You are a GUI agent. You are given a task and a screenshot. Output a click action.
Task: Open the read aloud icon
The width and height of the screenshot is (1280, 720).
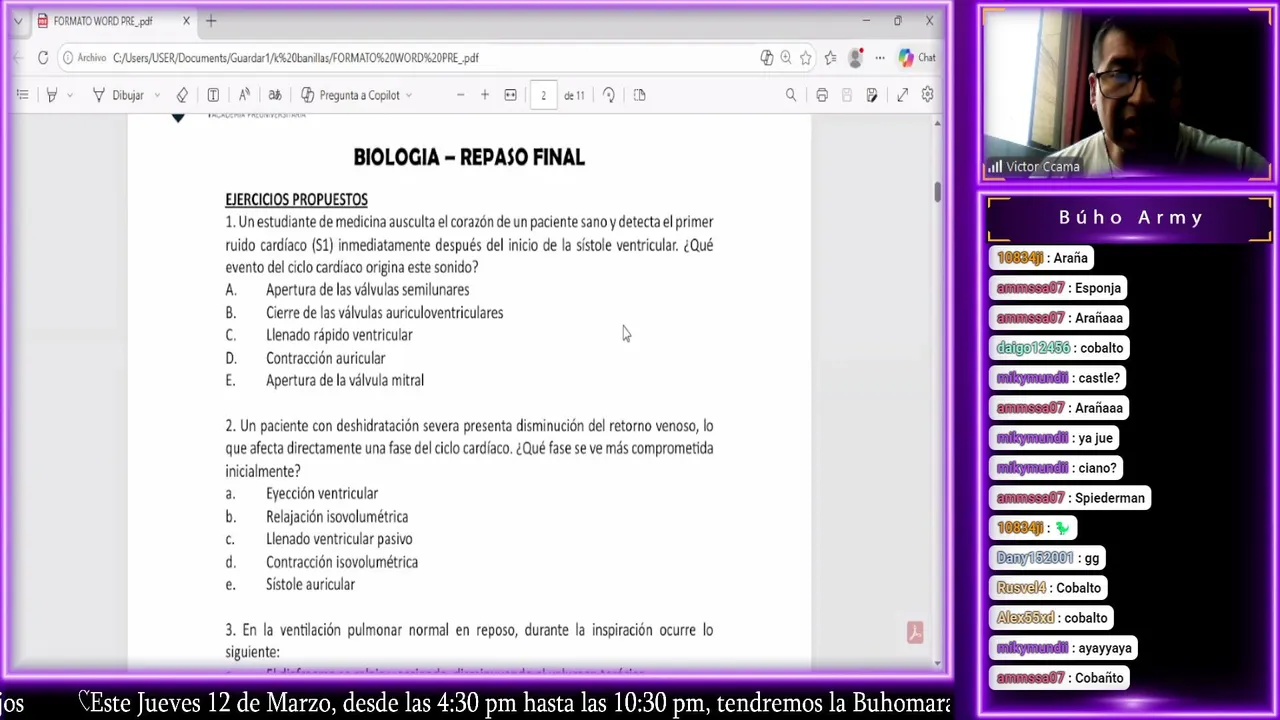[244, 95]
